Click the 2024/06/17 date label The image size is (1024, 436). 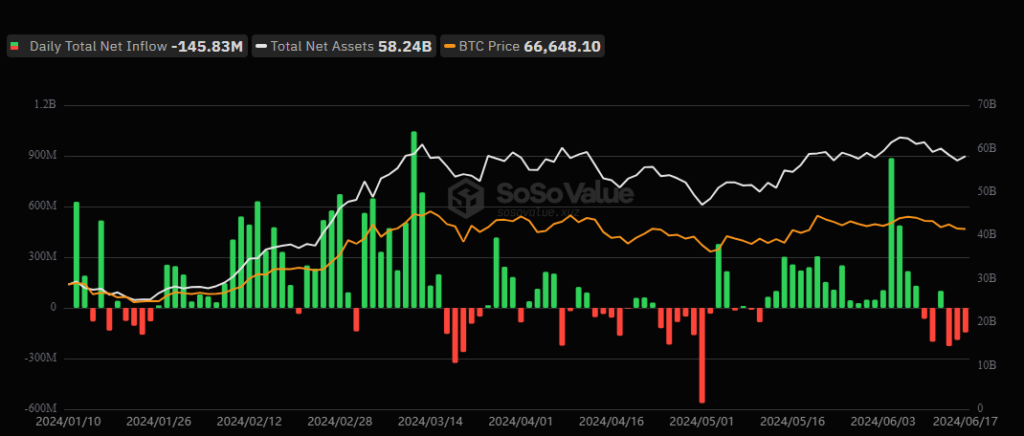tap(965, 422)
